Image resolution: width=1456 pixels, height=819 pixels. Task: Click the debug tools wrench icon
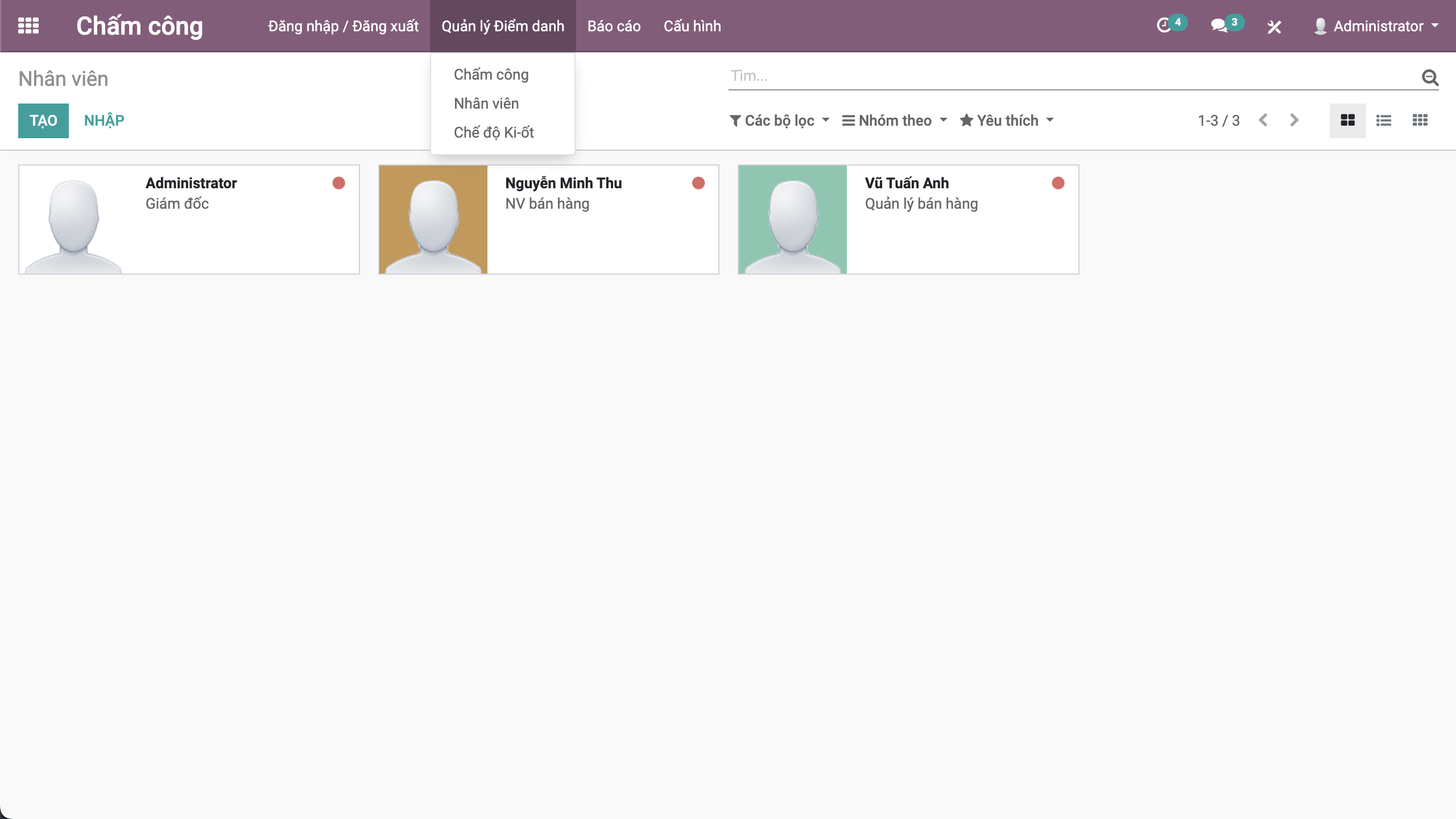[x=1274, y=27]
